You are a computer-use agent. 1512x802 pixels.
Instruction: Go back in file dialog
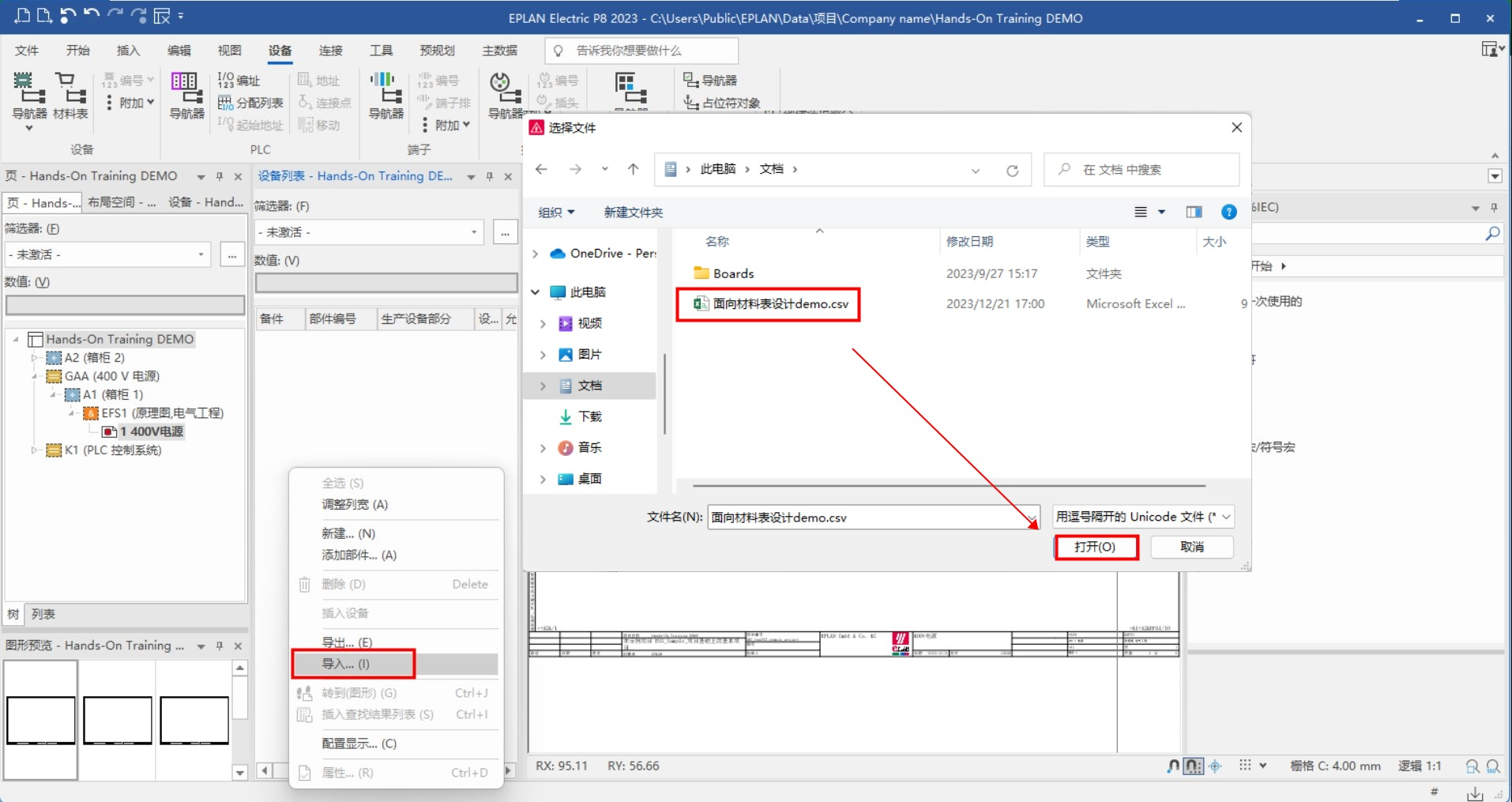tap(541, 169)
